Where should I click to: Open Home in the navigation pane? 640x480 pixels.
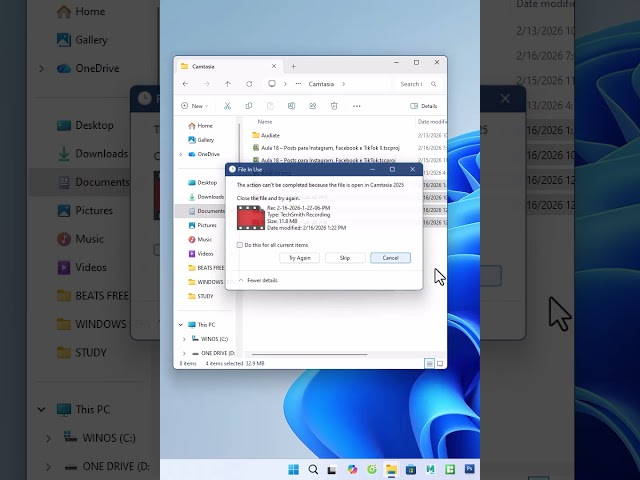pyautogui.click(x=200, y=126)
